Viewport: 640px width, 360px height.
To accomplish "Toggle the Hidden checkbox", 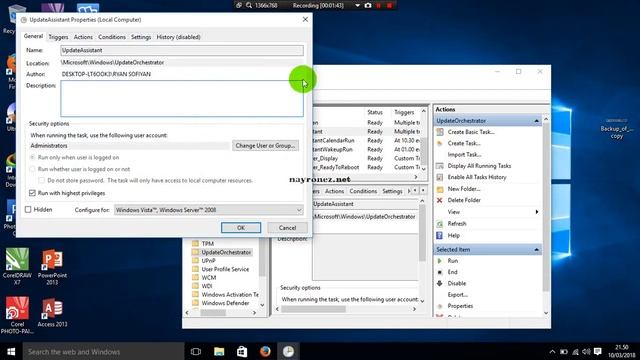I will pos(28,209).
